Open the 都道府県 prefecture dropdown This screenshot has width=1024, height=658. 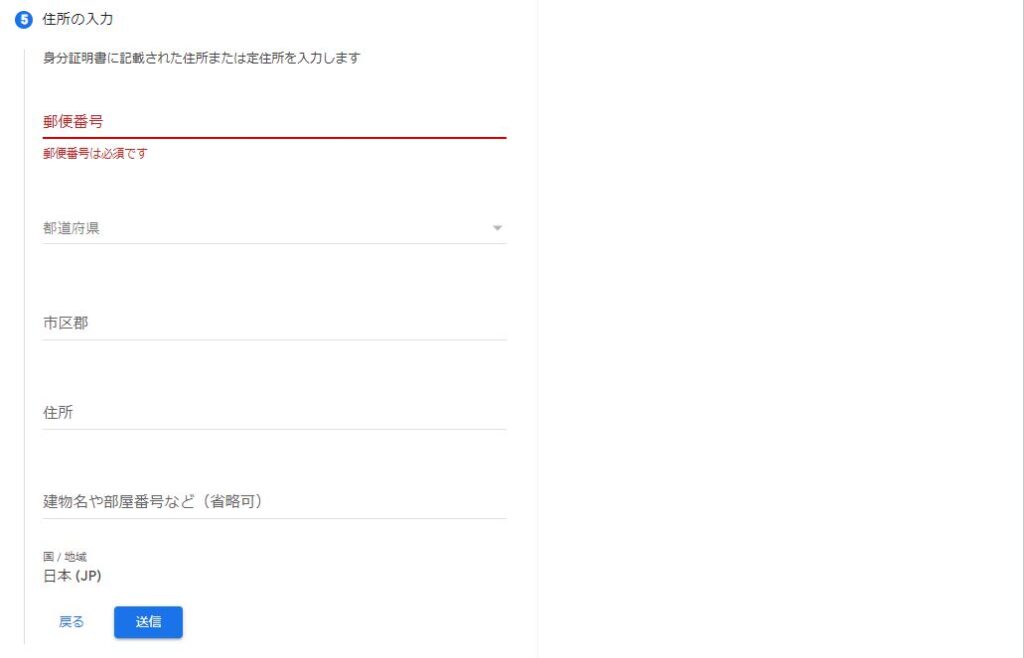click(274, 228)
